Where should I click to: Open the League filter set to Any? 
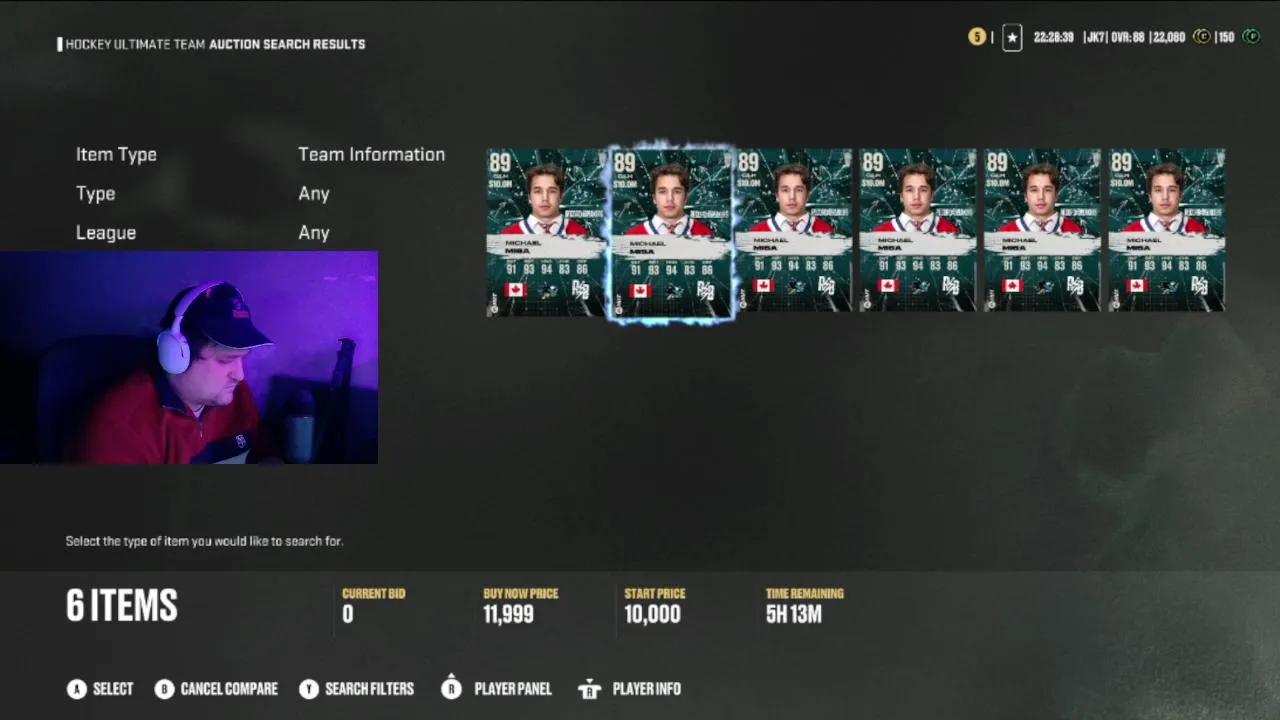(x=313, y=232)
